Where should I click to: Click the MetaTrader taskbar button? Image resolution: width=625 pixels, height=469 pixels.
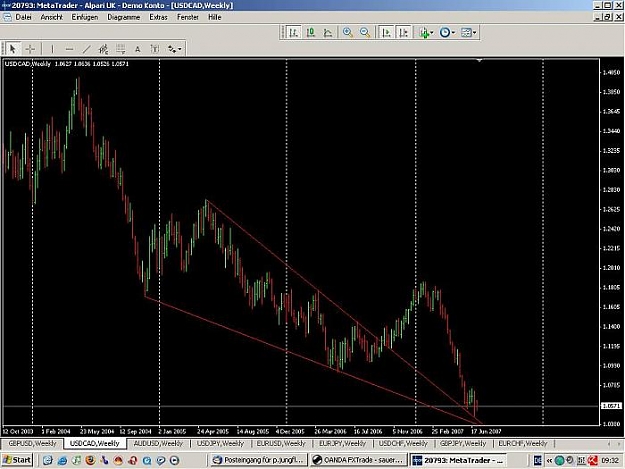[x=458, y=460]
